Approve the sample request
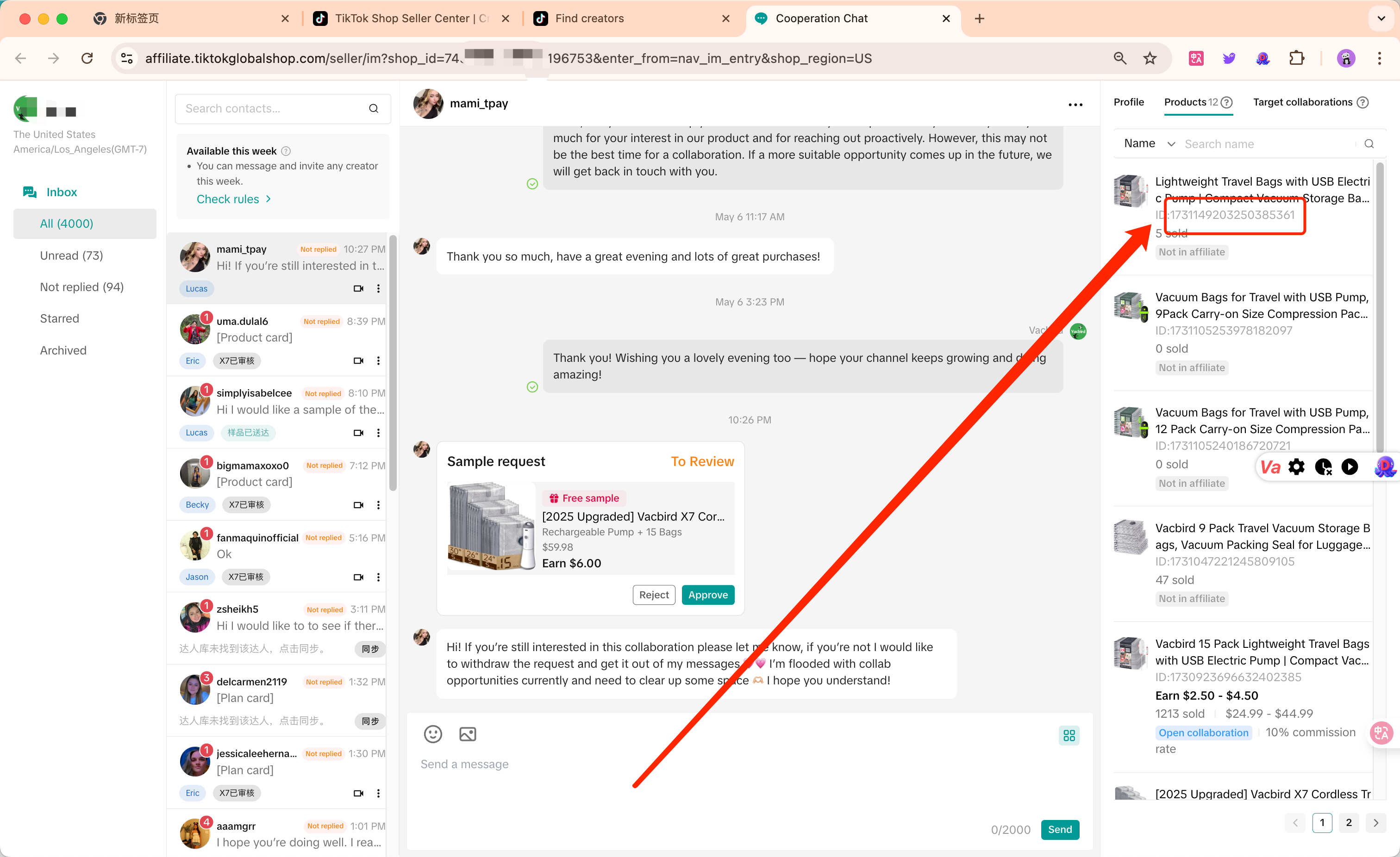The height and width of the screenshot is (857, 1400). click(x=707, y=595)
